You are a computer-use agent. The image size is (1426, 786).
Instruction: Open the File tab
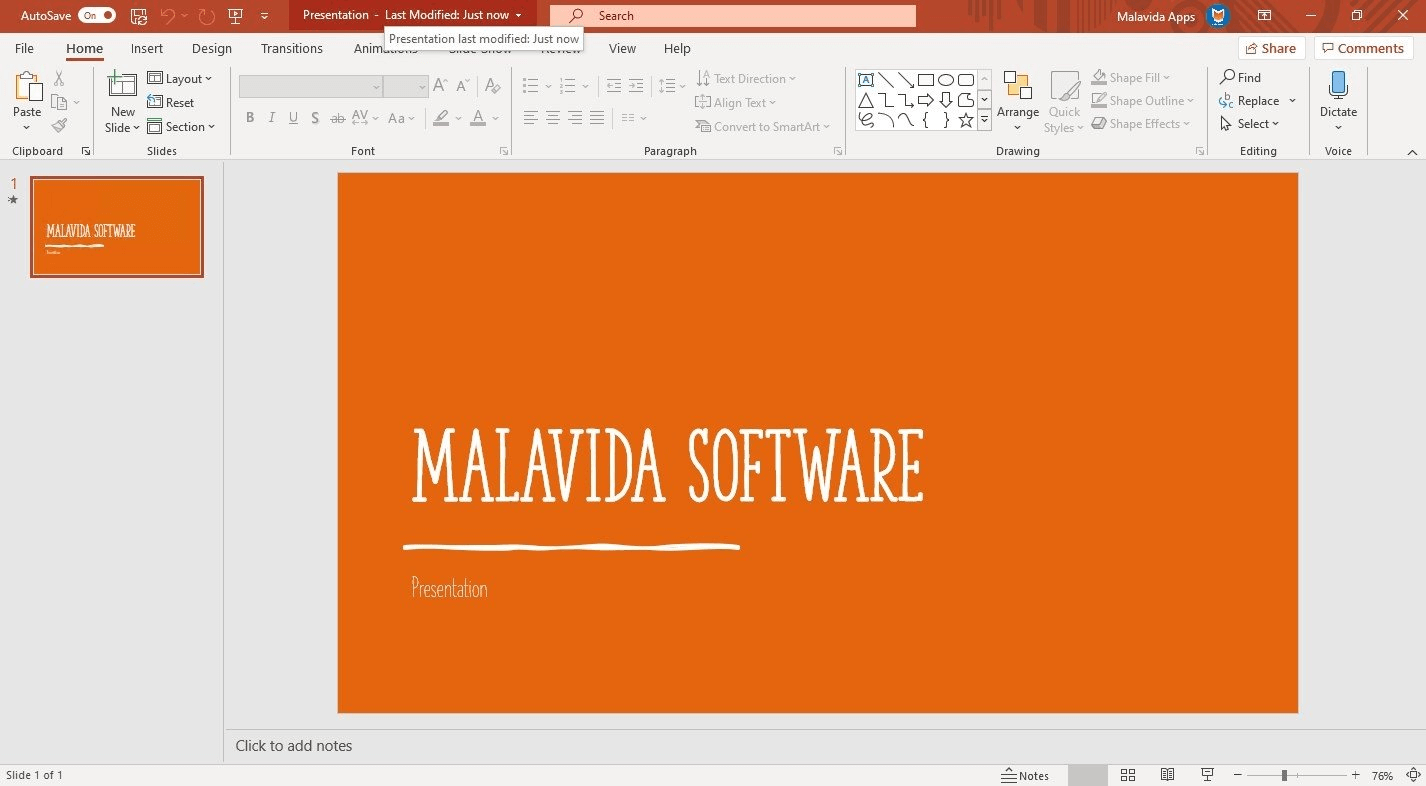point(24,48)
